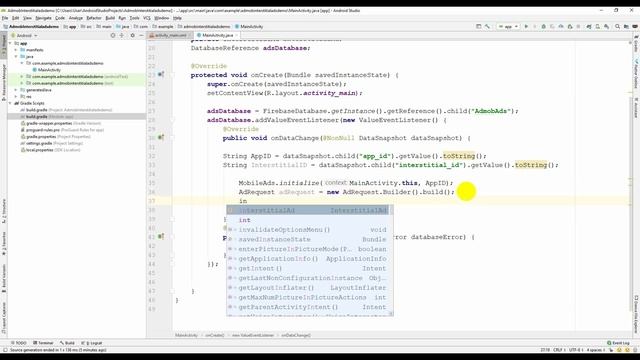
Task: Collapse the java folder node
Action: click(x=16, y=57)
